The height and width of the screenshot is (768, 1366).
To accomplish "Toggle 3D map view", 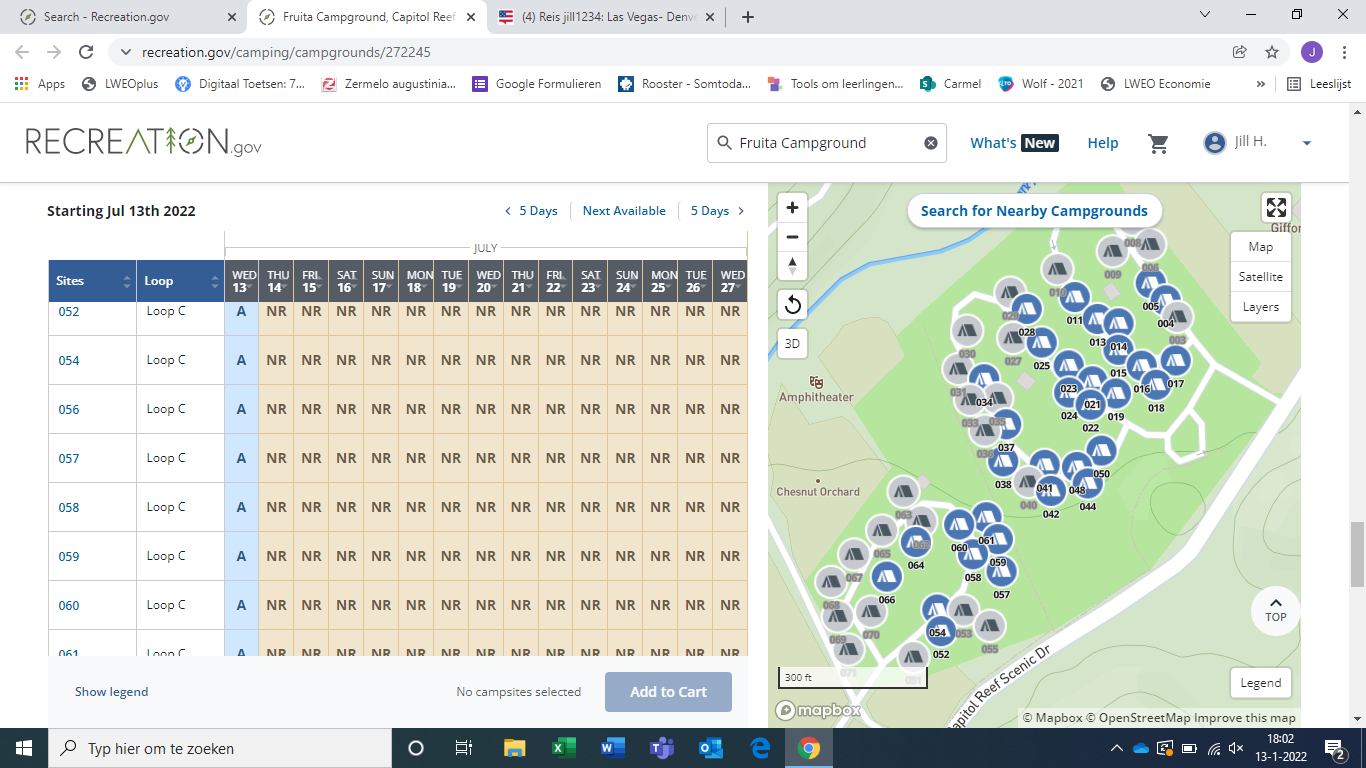I will pos(792,343).
